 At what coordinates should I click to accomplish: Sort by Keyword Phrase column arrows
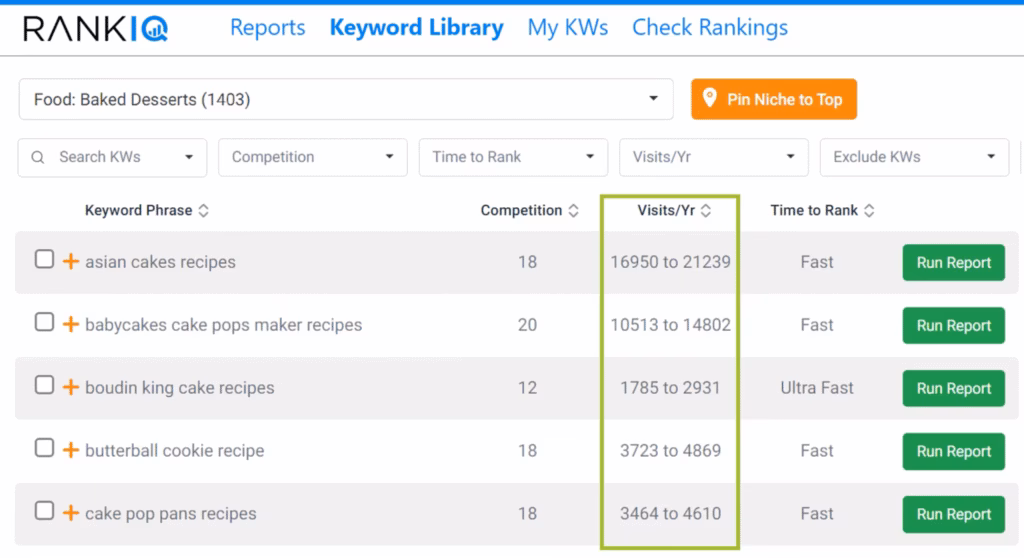pos(204,211)
